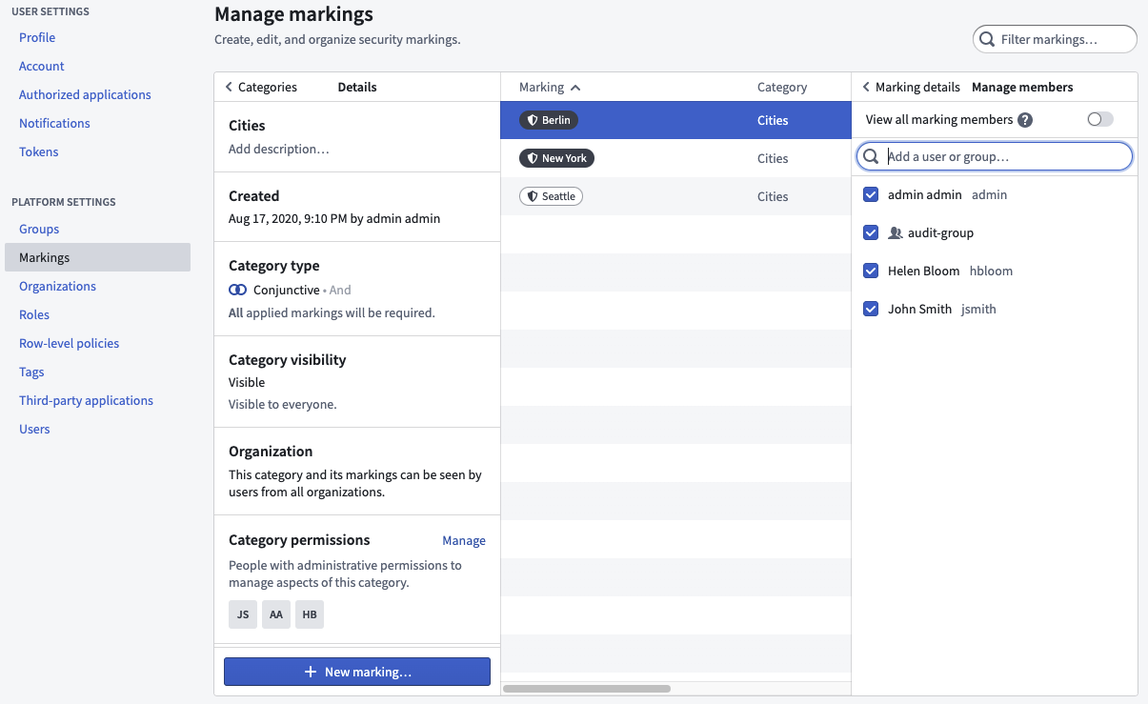Open the Users sidebar link
Screen dimensions: 1148x704
pos(34,429)
